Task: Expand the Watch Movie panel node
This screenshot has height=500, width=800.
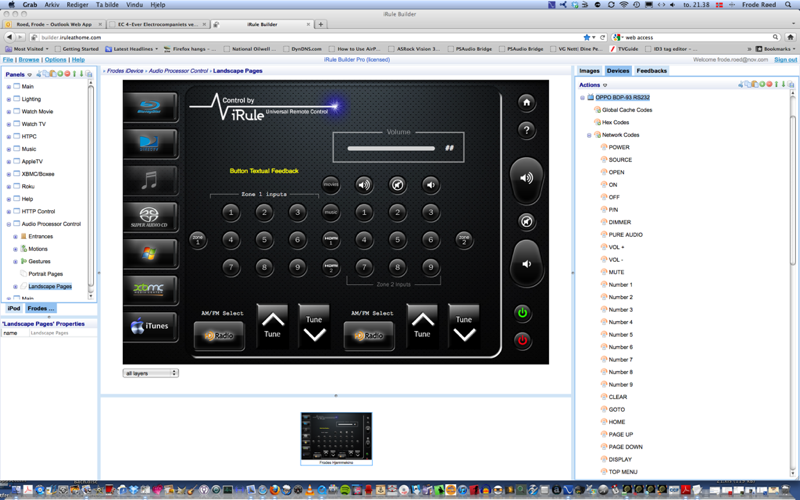Action: [x=9, y=112]
